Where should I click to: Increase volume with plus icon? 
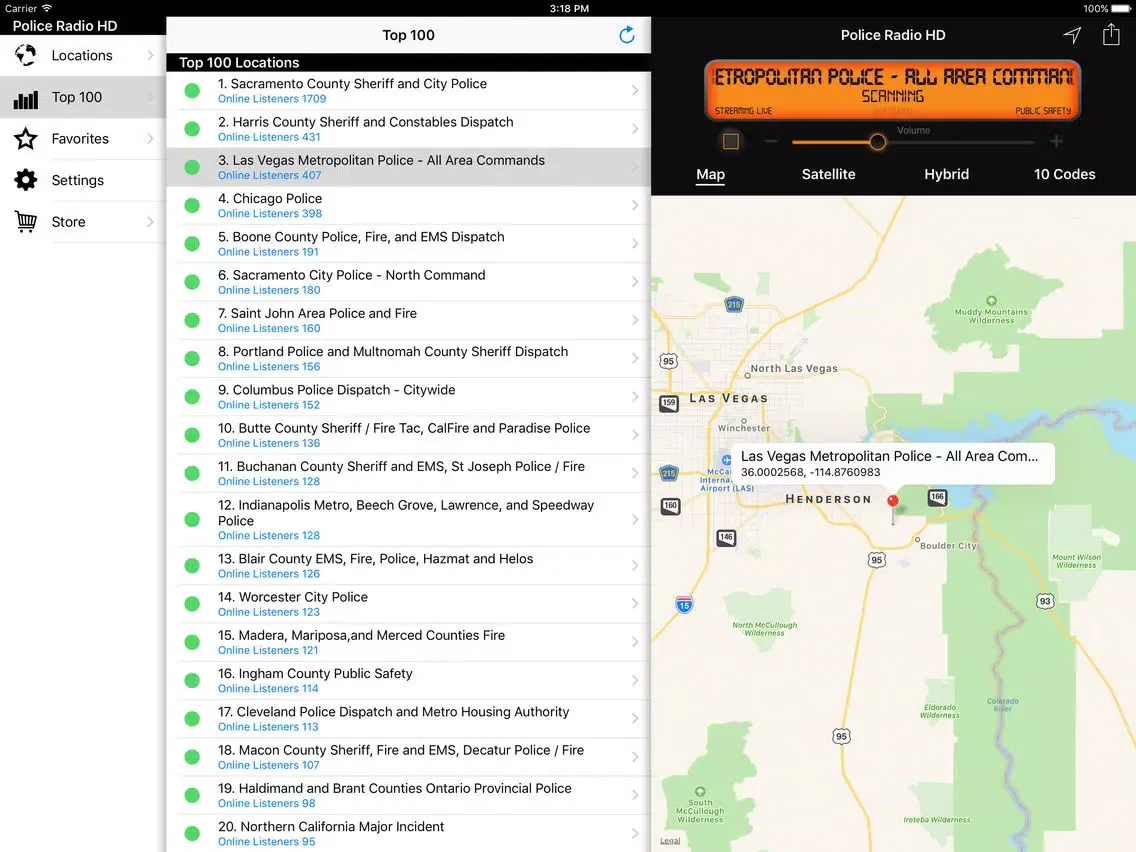point(1056,141)
